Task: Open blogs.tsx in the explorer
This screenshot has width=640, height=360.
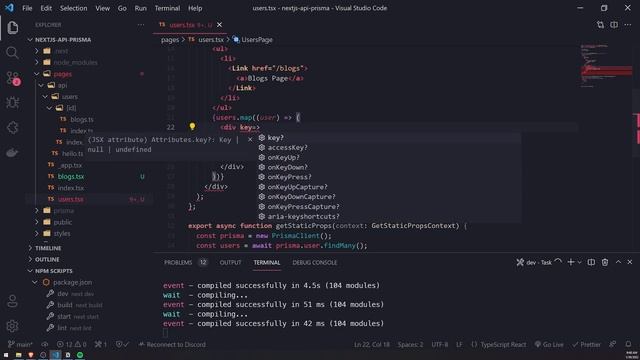Action: tap(71, 176)
